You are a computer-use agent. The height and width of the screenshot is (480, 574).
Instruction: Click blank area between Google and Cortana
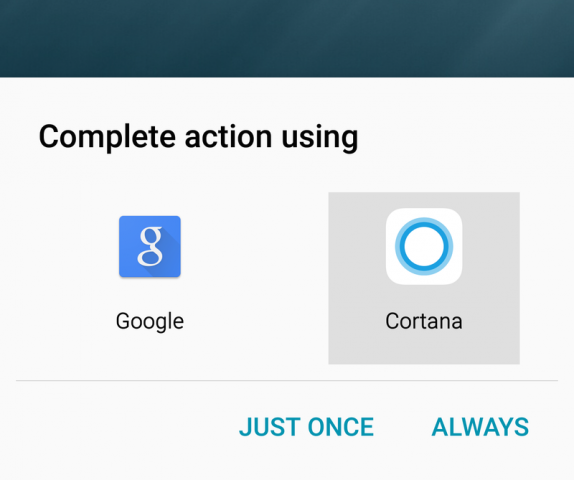coord(256,278)
